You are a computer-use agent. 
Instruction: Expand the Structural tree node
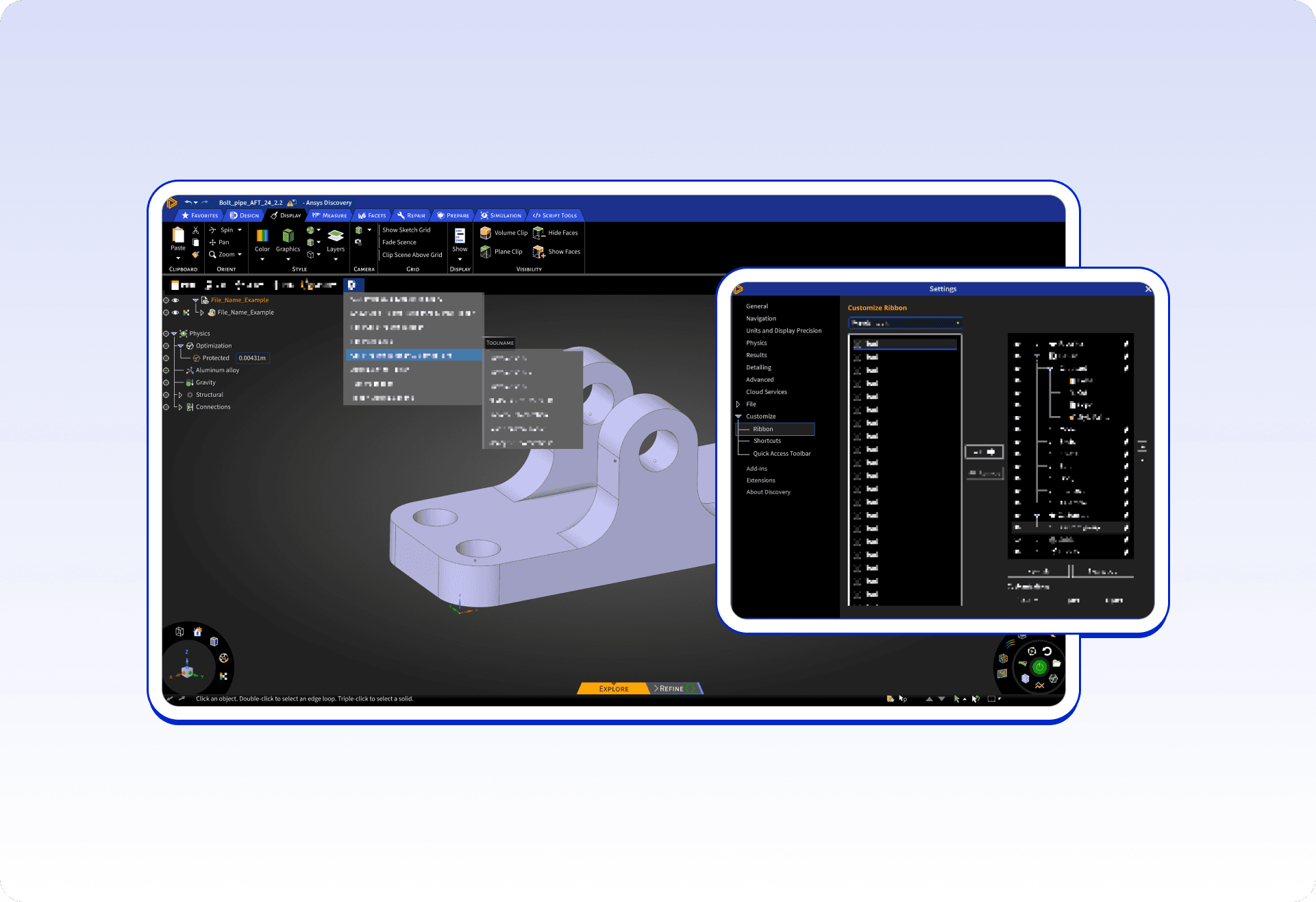click(x=180, y=395)
